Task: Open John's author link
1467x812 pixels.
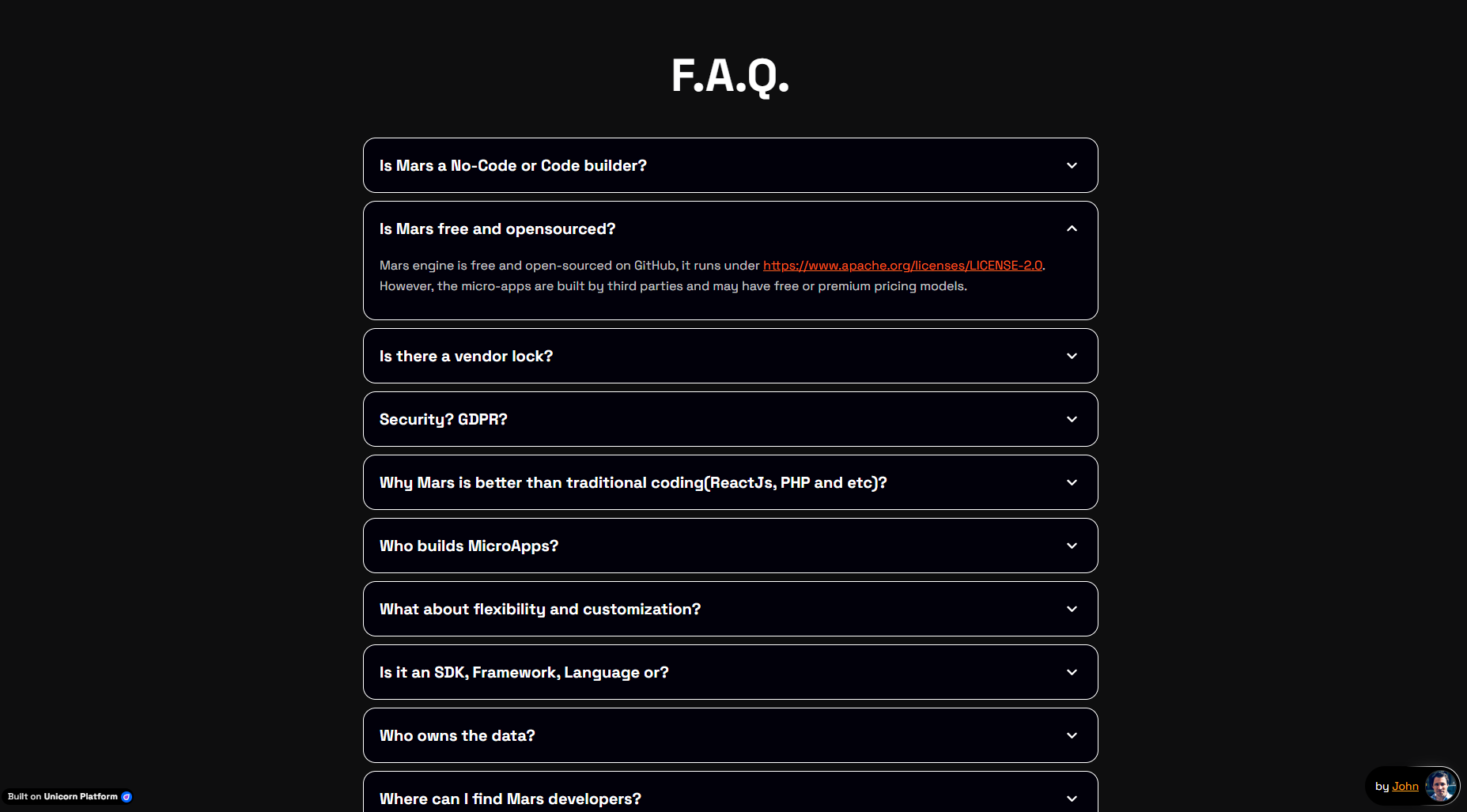Action: 1405,786
